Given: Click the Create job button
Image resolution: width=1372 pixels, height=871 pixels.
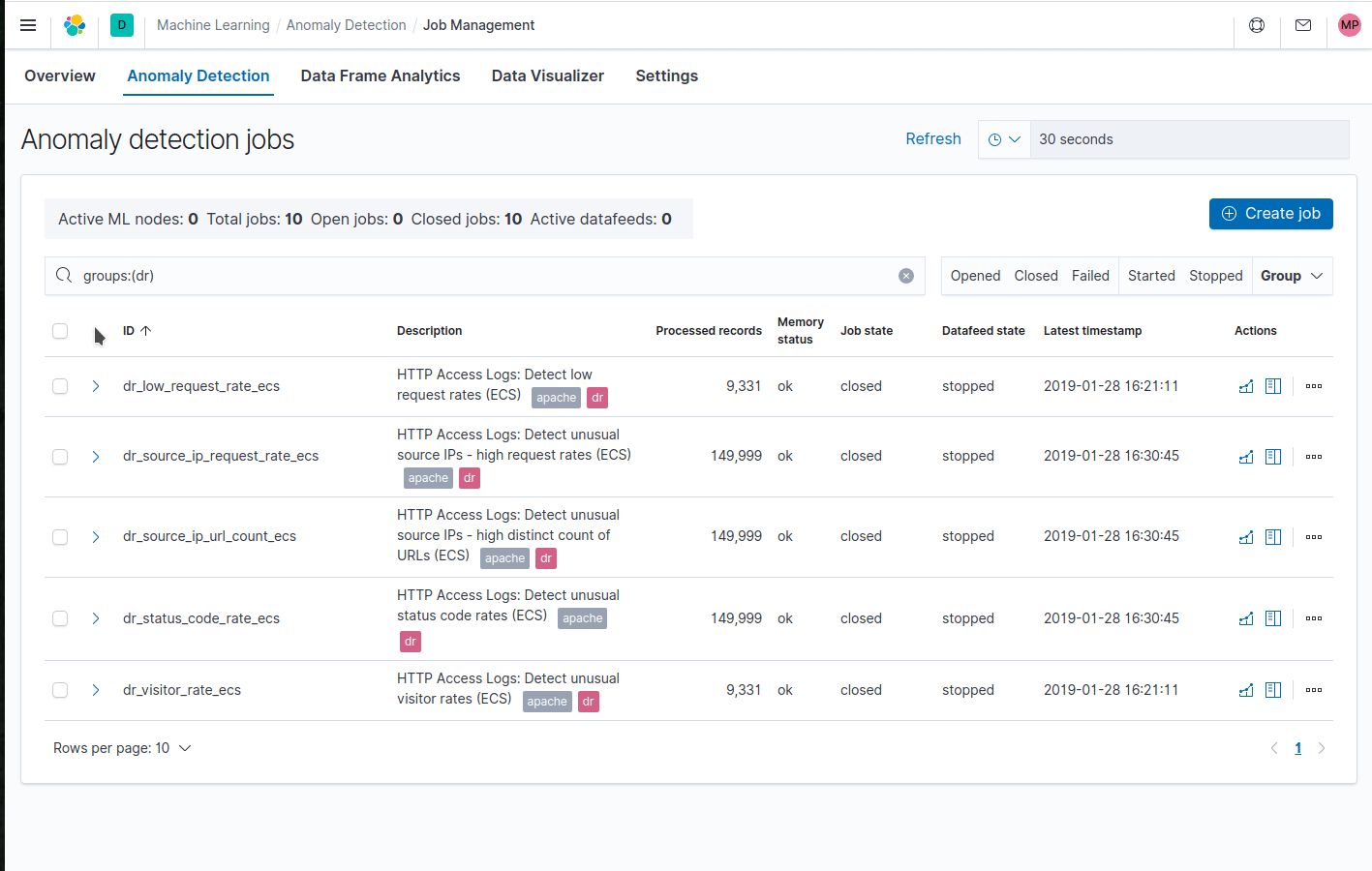Looking at the screenshot, I should coord(1270,213).
